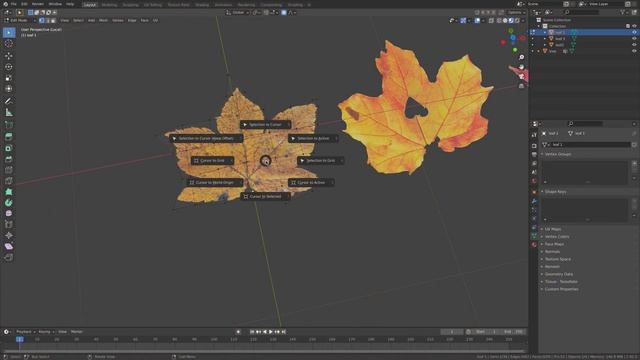The height and width of the screenshot is (360, 640).
Task: Select the Poly Build tool
Action: [9, 192]
